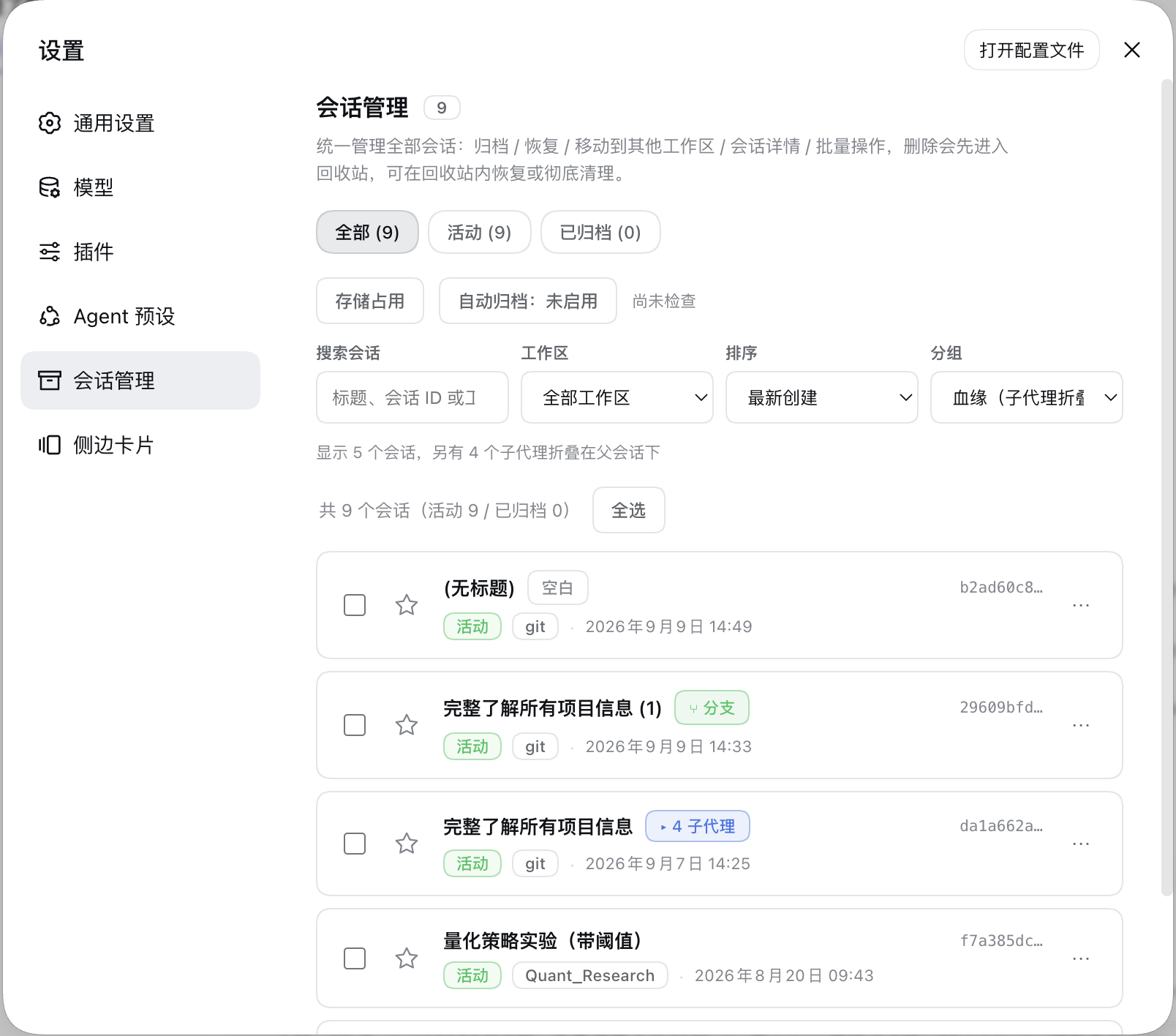Switch to 全部 (9) tab
This screenshot has width=1176, height=1036.
367,232
